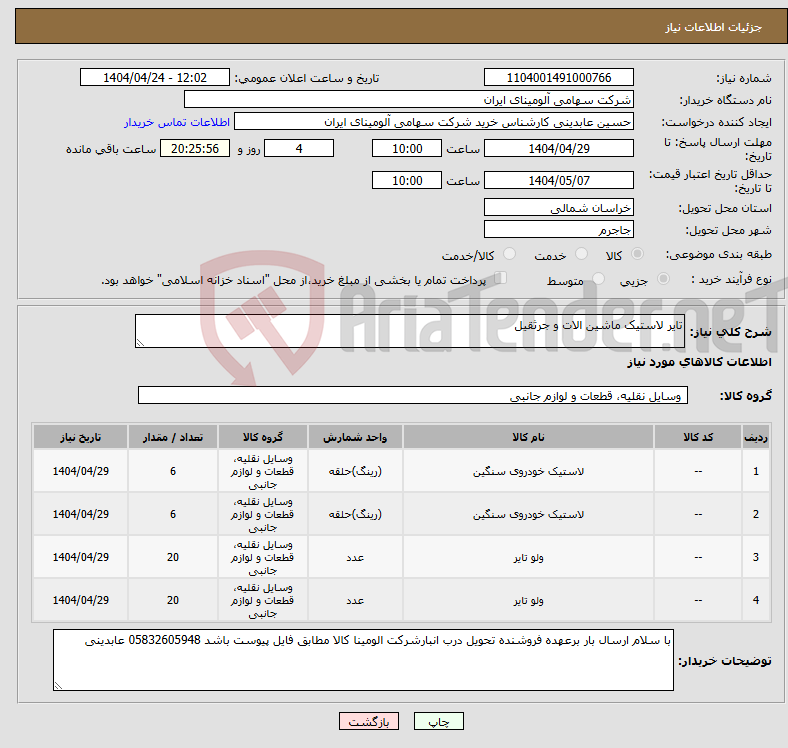The image size is (788, 748).
Task: Click the گروه کالا column header
Action: [263, 437]
